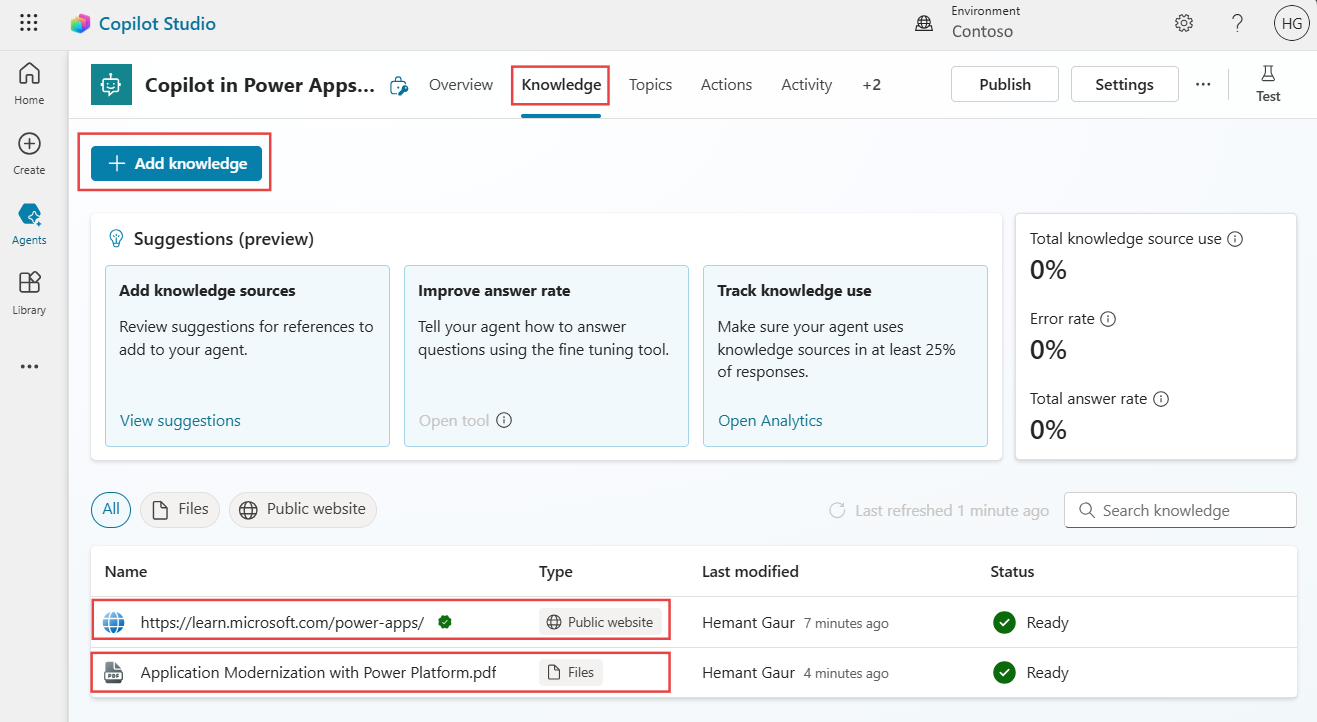
Task: Click the 'Last refreshed 1 minute ago' text
Action: [952, 510]
